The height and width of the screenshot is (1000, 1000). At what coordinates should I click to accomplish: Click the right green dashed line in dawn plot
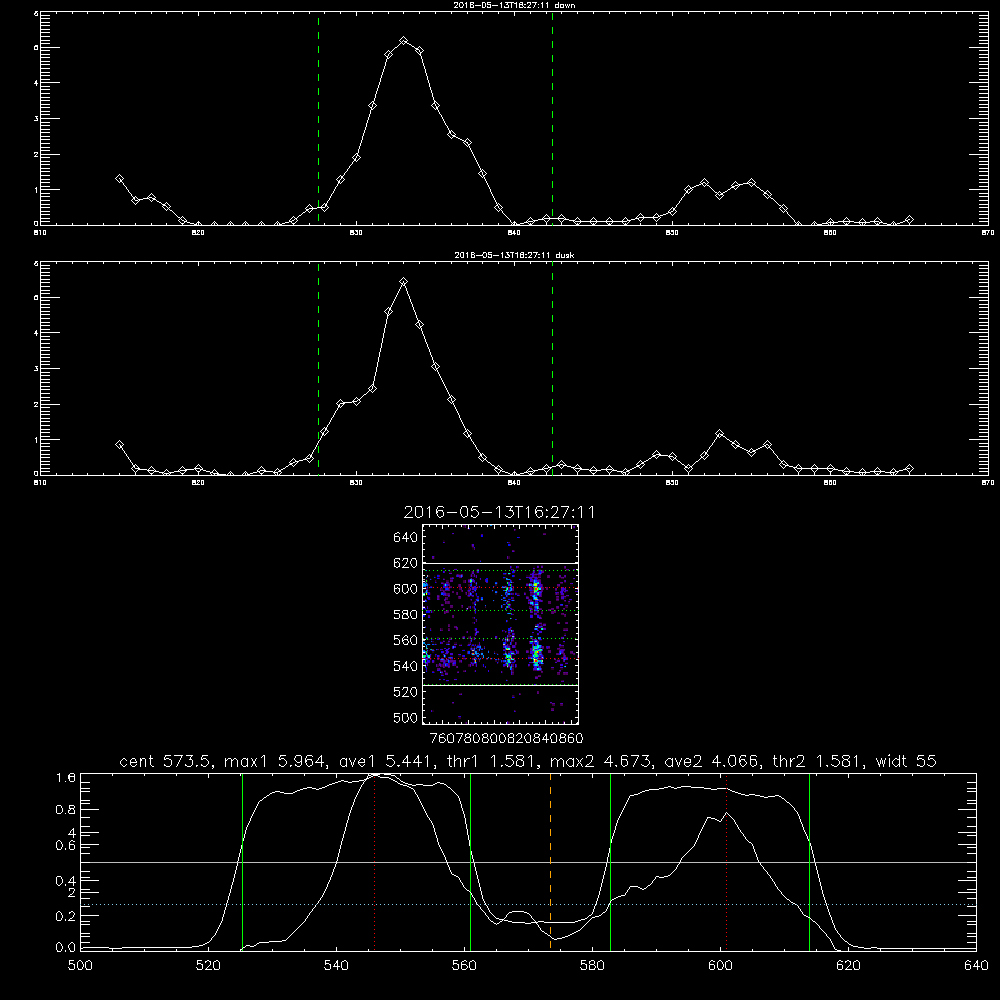point(552,118)
